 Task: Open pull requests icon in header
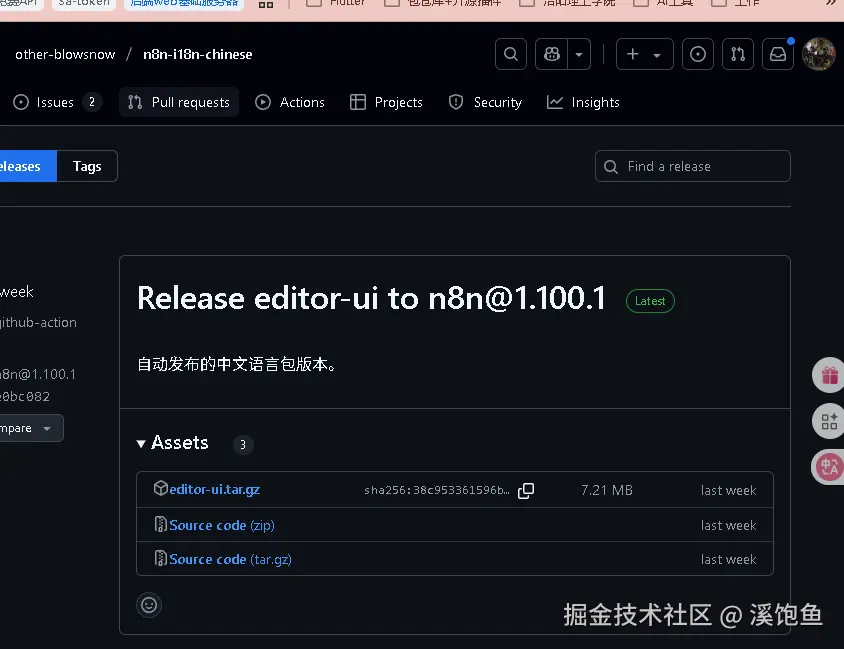(738, 54)
